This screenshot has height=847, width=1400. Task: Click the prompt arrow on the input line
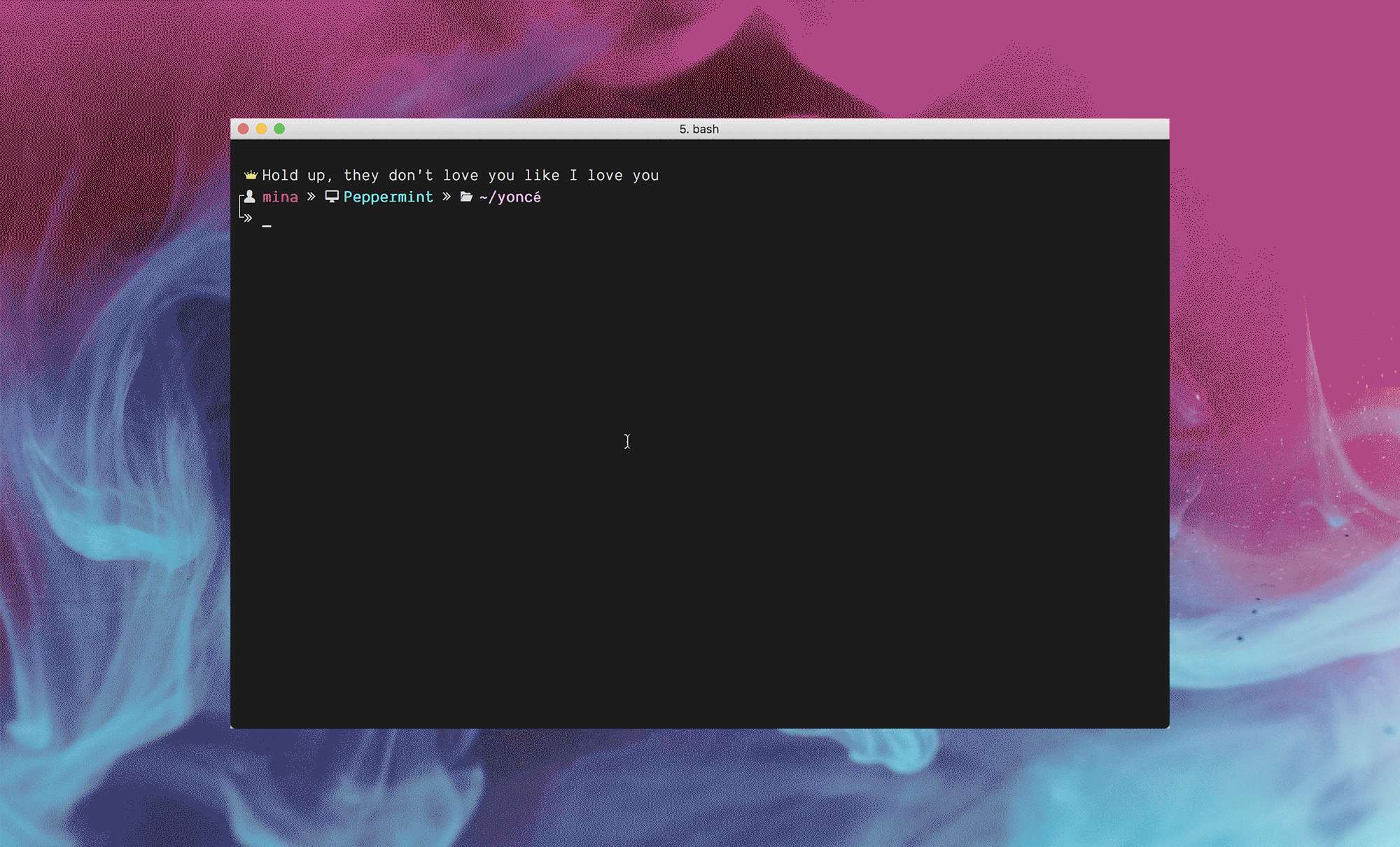248,218
